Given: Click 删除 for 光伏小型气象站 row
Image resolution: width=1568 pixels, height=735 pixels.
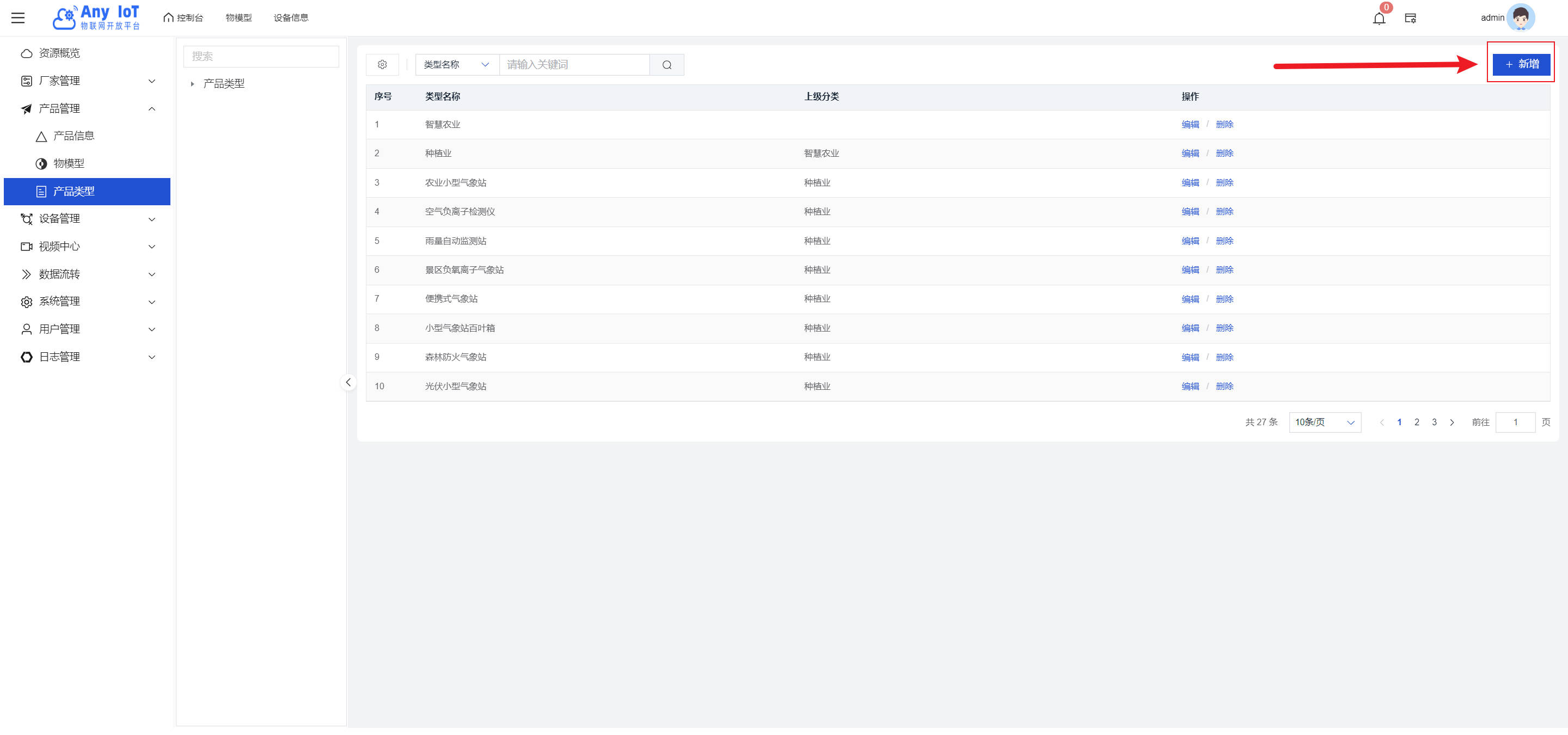Looking at the screenshot, I should tap(1224, 387).
